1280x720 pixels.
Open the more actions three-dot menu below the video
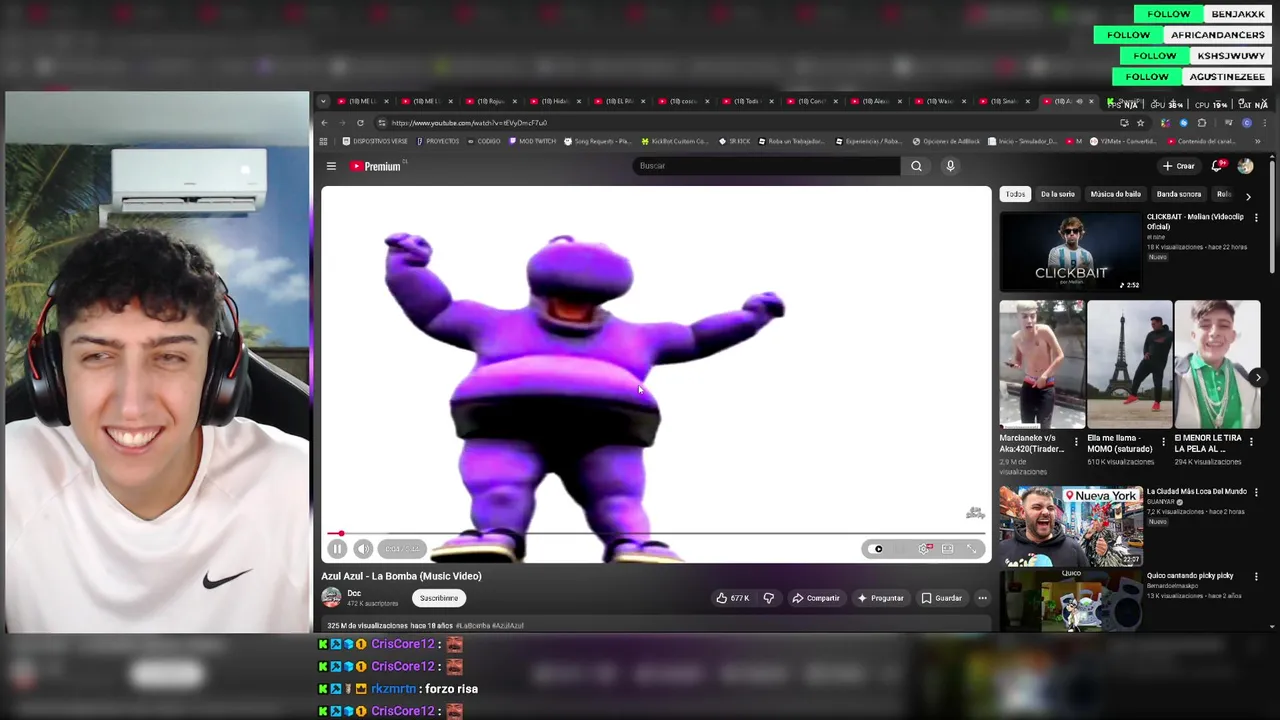[x=982, y=598]
